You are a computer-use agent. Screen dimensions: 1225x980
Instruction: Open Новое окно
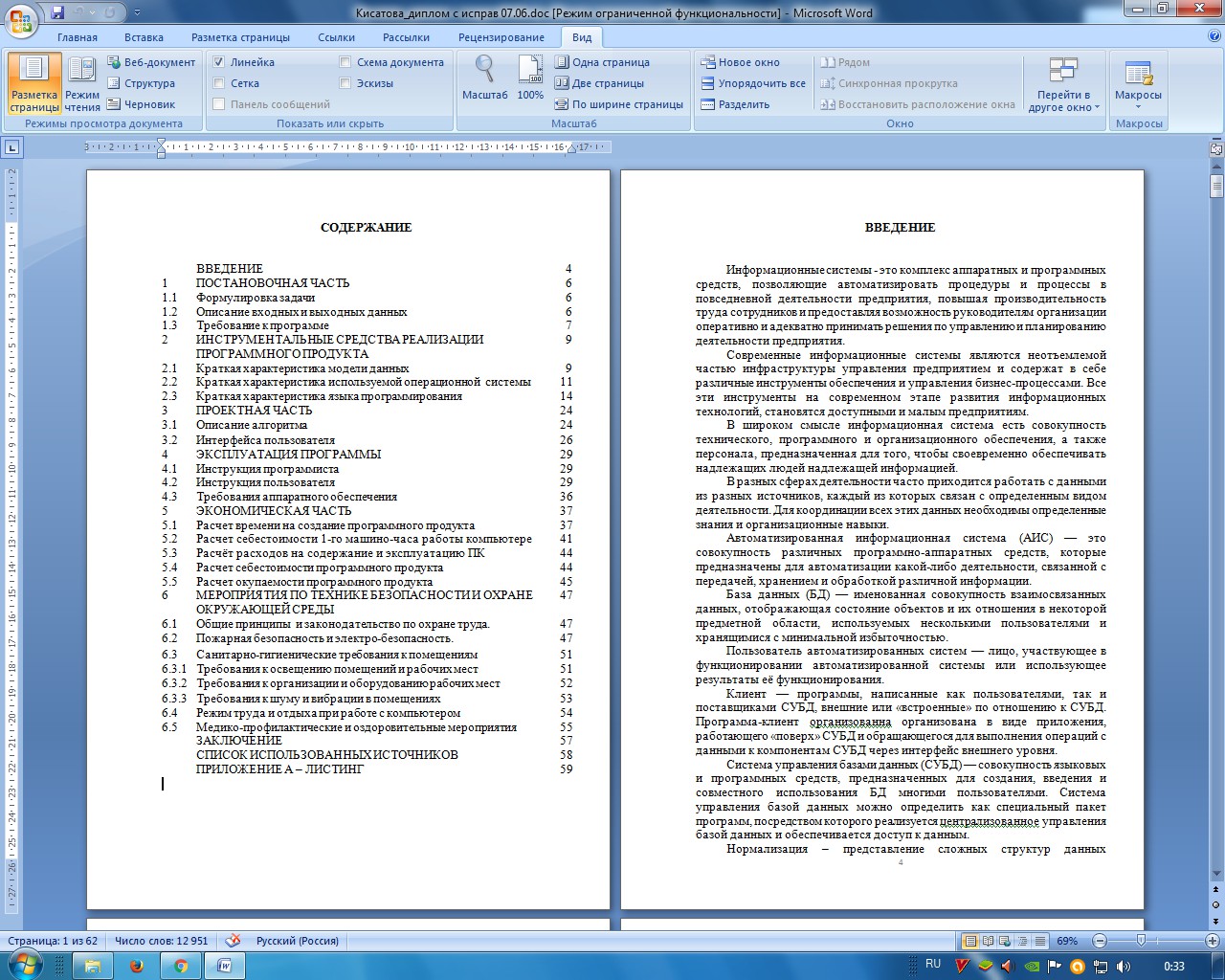[740, 62]
